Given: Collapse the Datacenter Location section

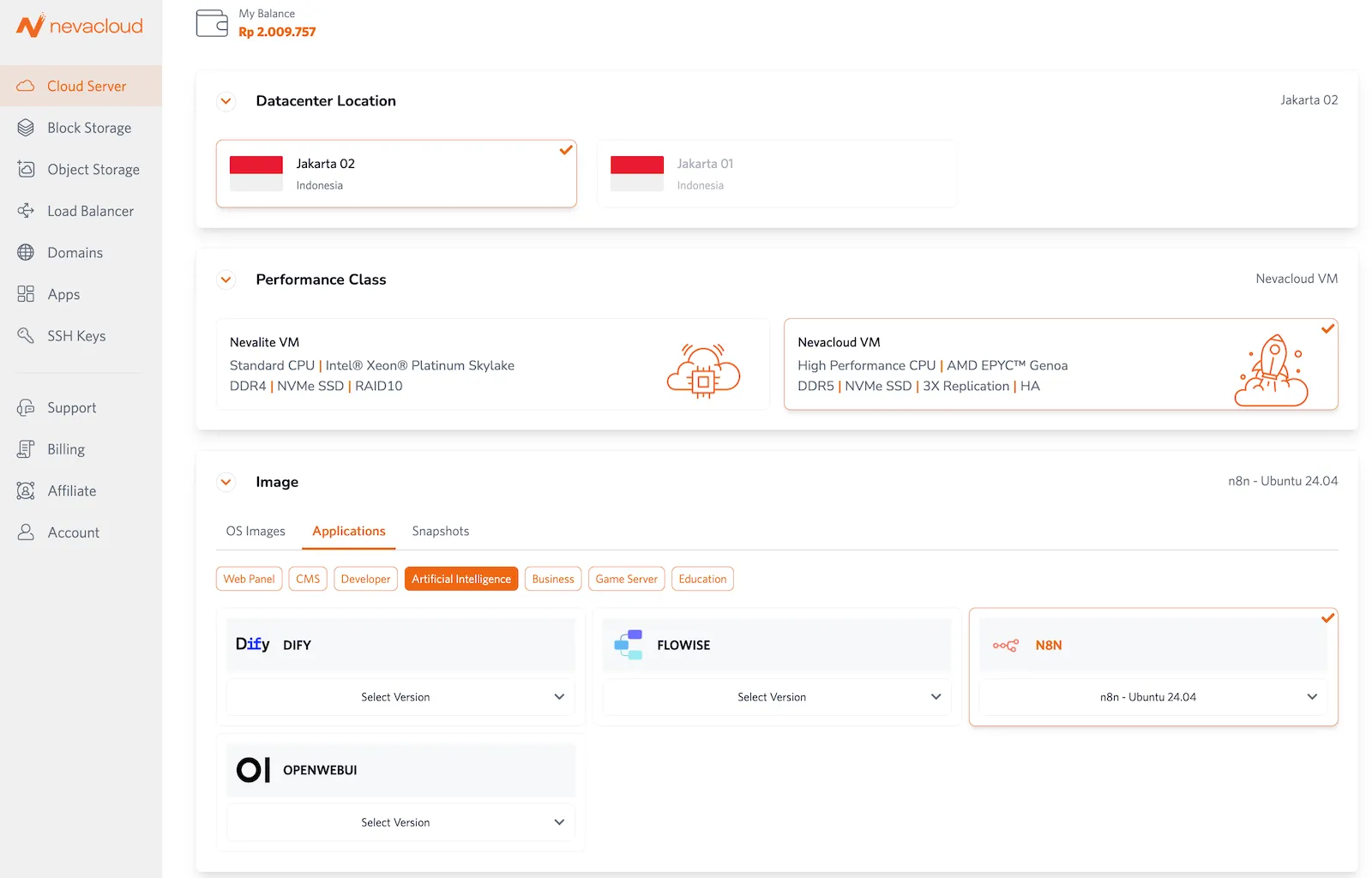Looking at the screenshot, I should point(226,101).
